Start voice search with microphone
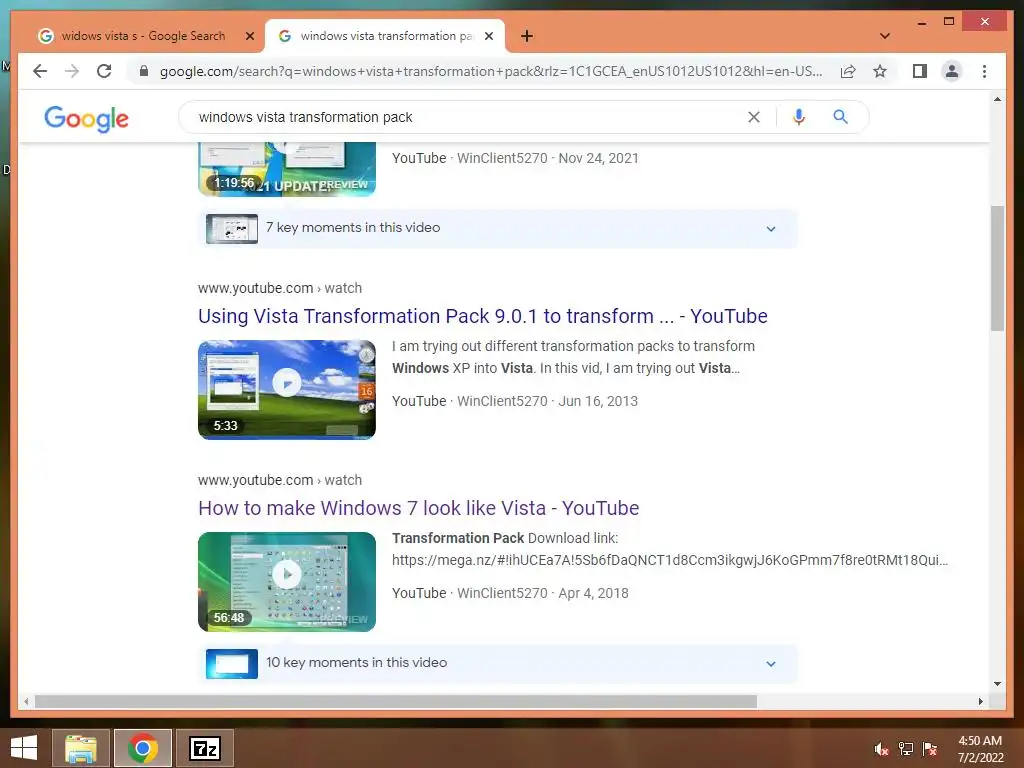The height and width of the screenshot is (768, 1024). [x=799, y=117]
